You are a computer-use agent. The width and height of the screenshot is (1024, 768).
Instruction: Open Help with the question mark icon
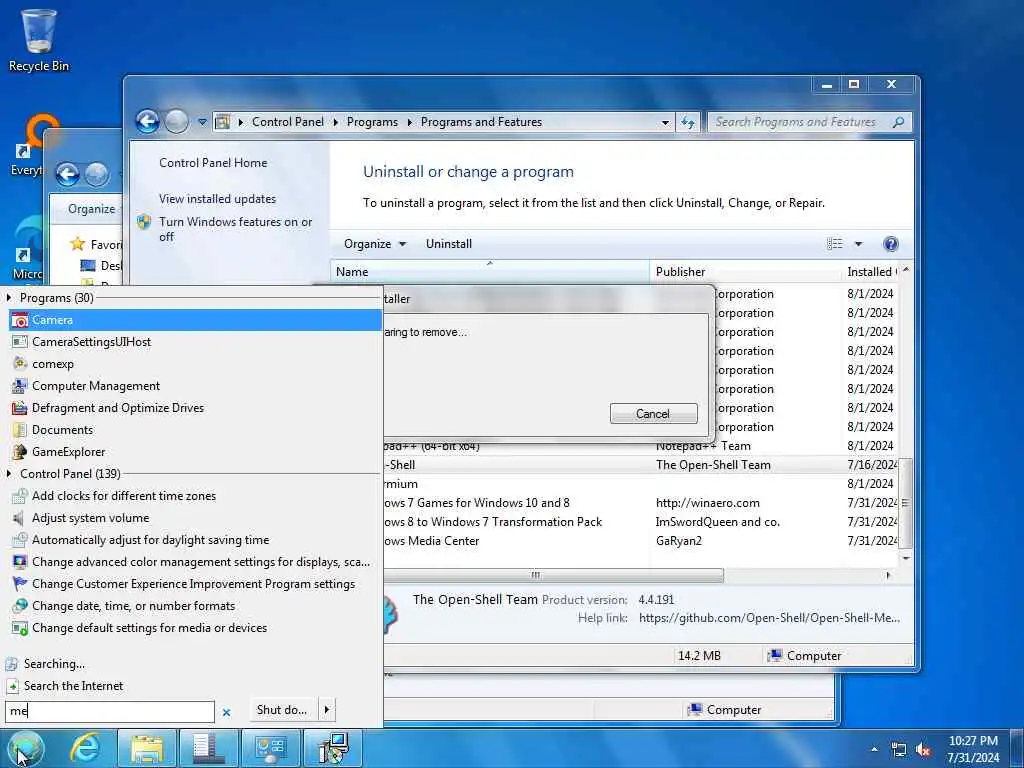point(891,244)
